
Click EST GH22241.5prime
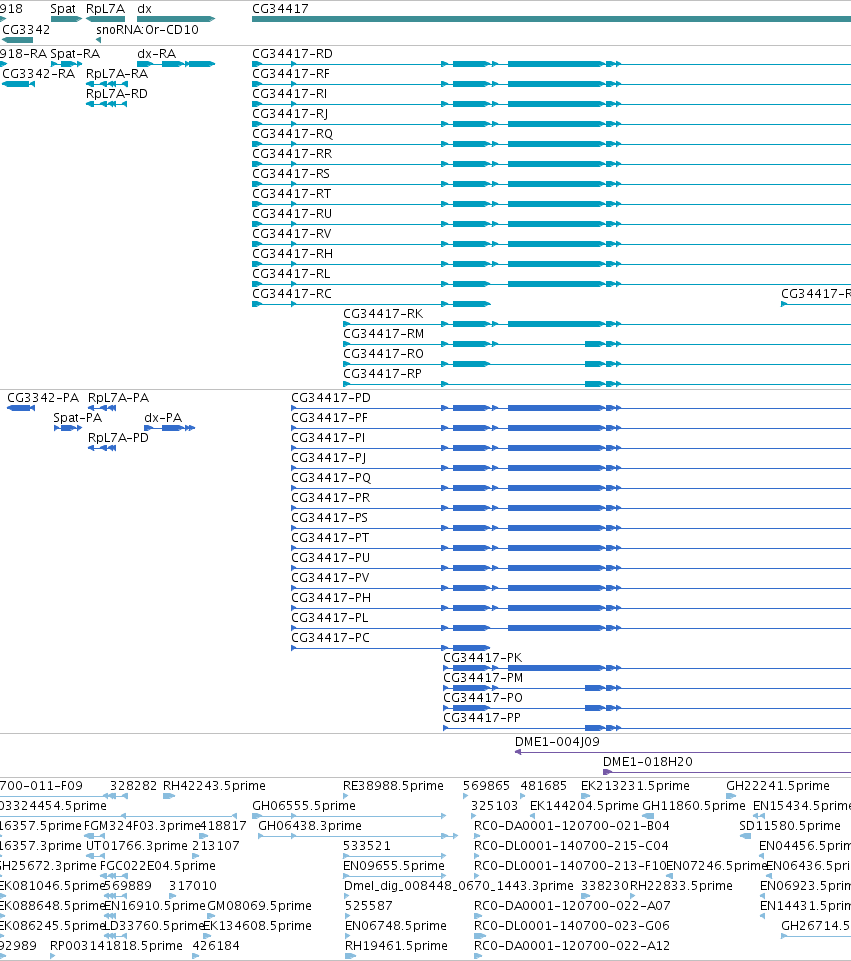[x=778, y=786]
